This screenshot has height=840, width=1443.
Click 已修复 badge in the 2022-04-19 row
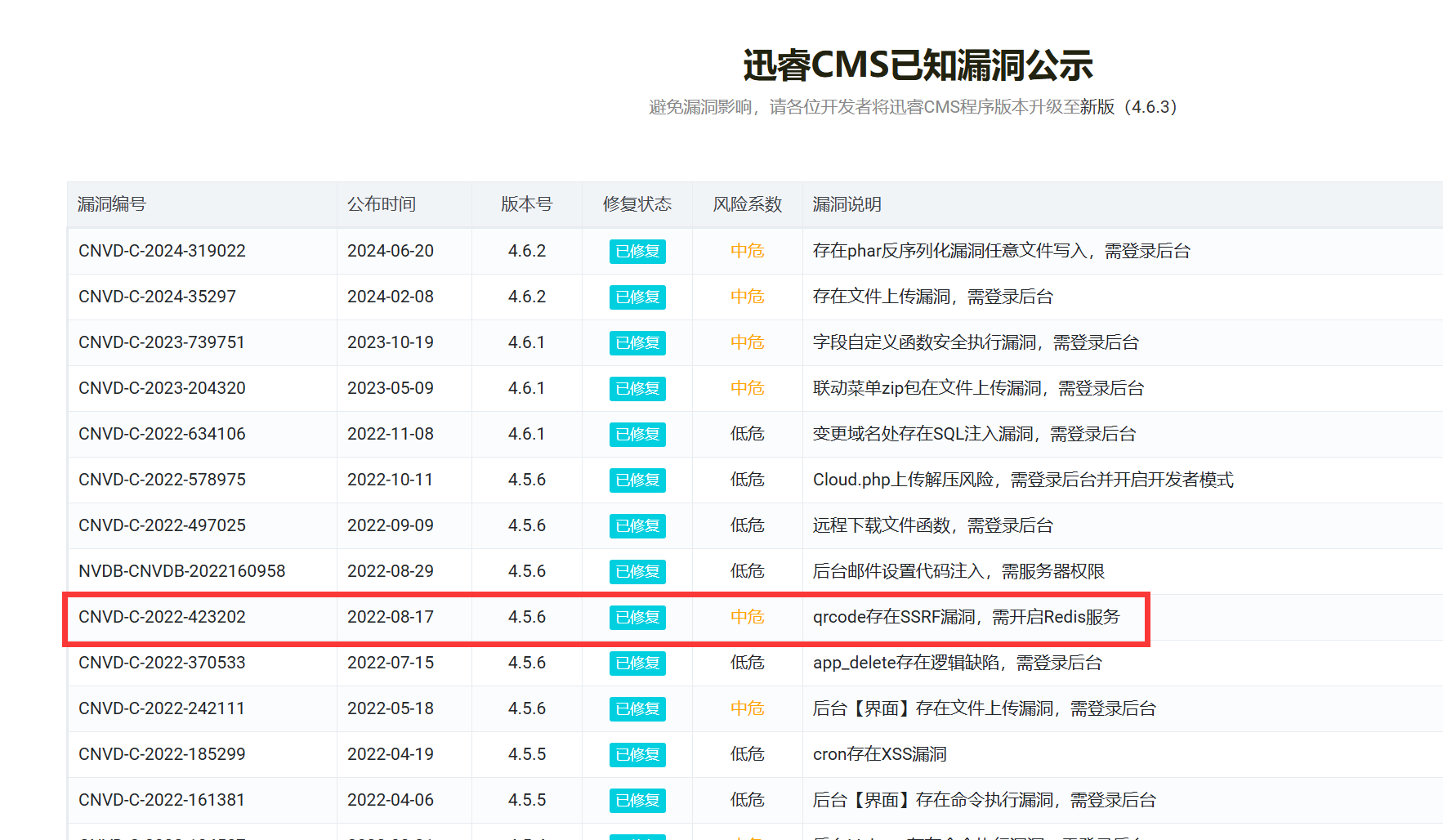tap(637, 755)
